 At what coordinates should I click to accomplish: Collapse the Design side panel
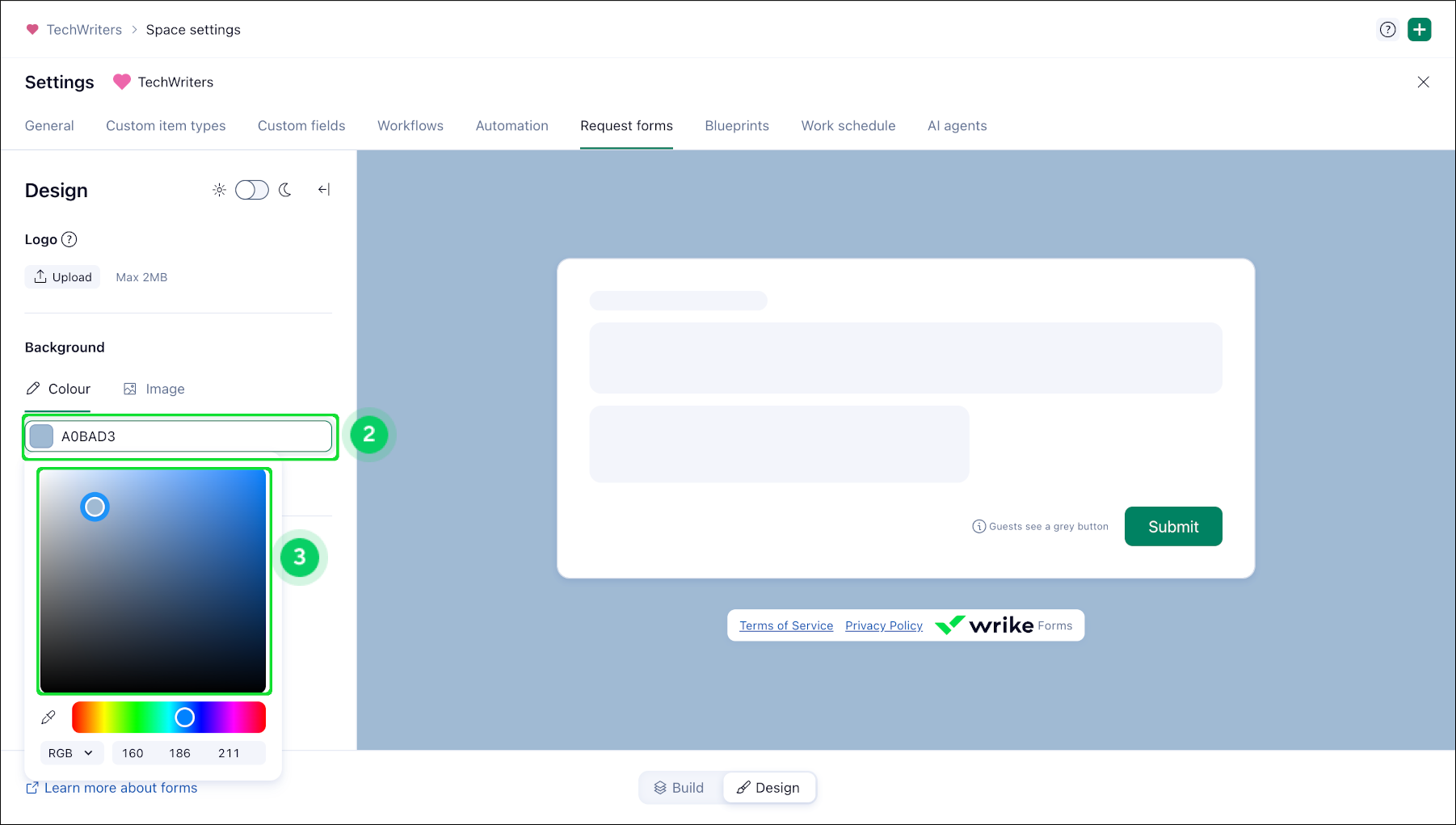324,190
